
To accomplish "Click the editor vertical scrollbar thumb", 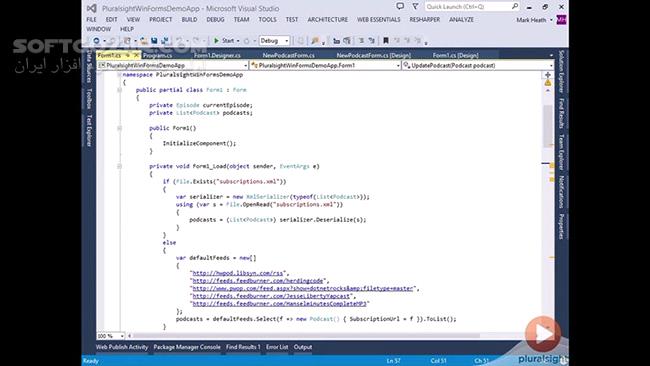I will click(548, 126).
